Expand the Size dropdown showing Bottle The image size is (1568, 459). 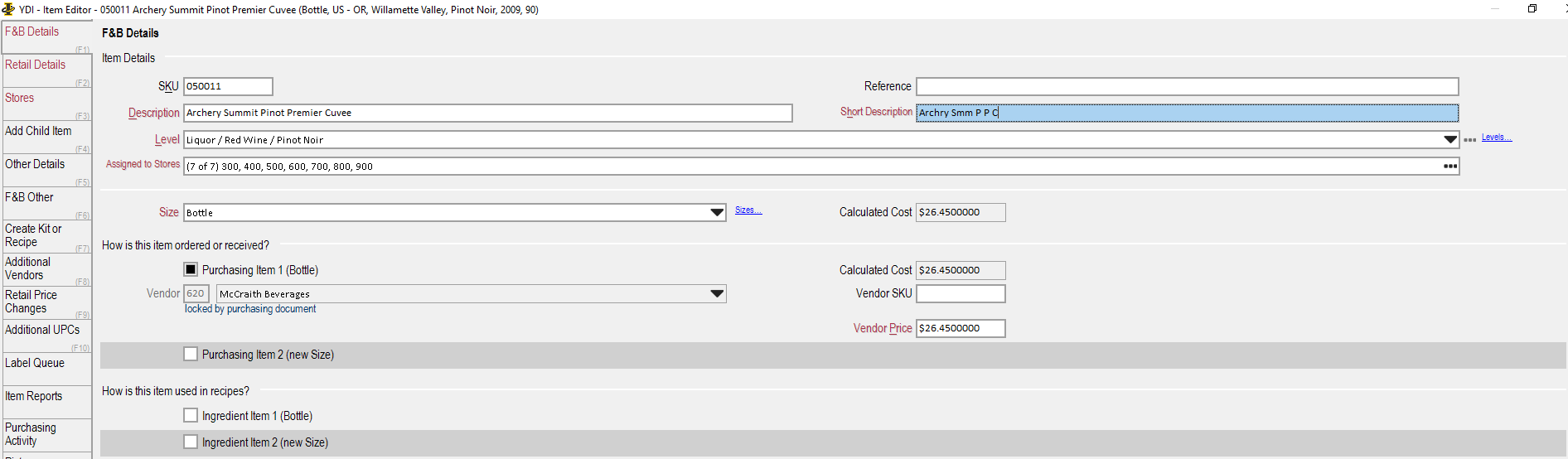pos(718,213)
